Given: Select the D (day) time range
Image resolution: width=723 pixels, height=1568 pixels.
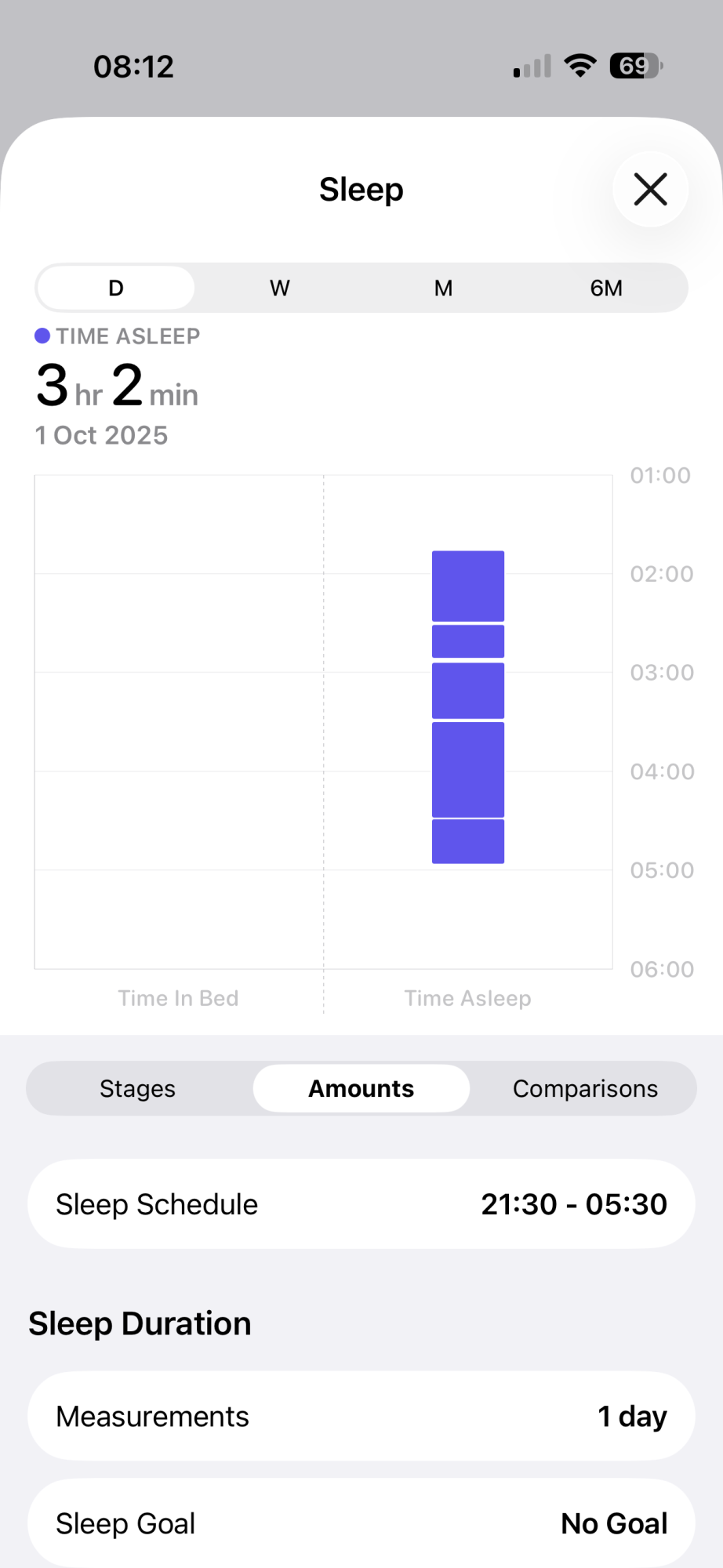Looking at the screenshot, I should (x=116, y=288).
